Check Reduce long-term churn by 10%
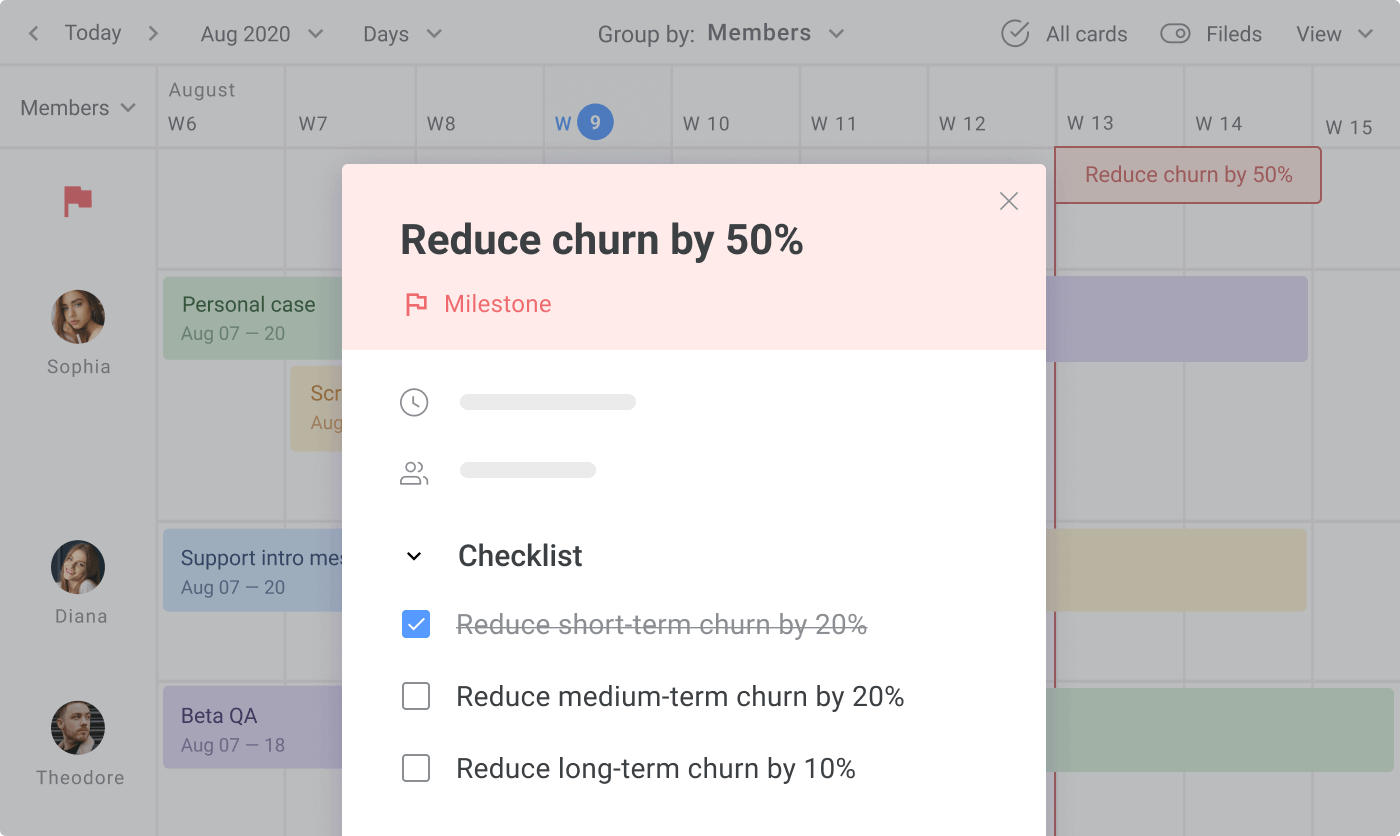 click(416, 768)
